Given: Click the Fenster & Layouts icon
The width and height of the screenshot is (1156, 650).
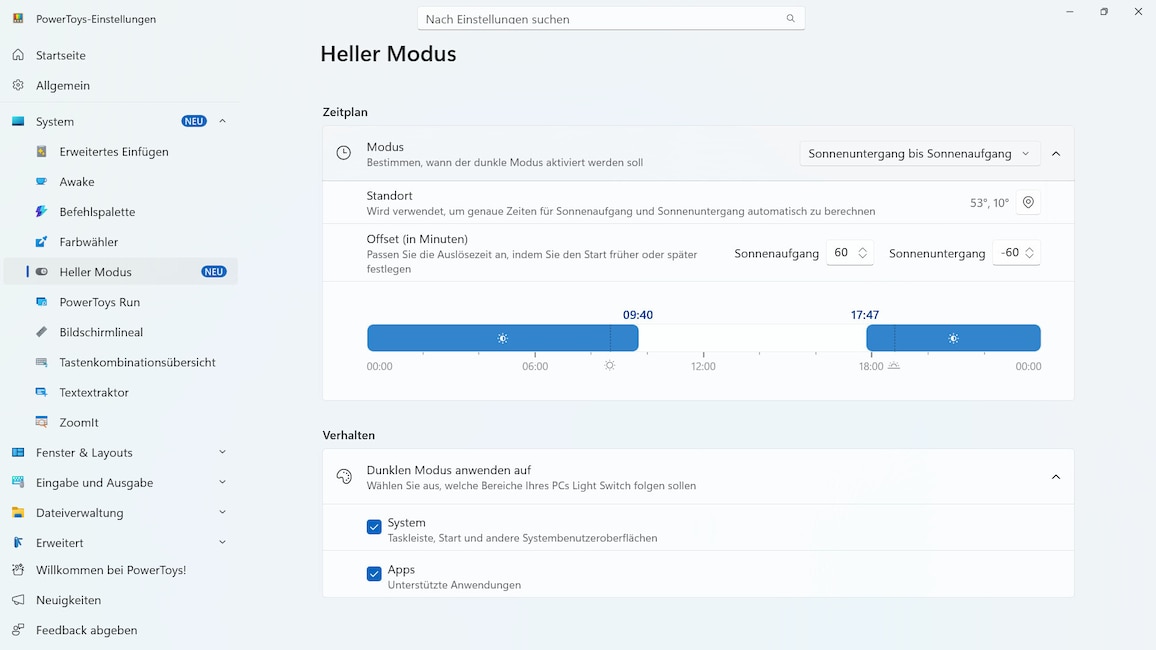Looking at the screenshot, I should click(18, 452).
